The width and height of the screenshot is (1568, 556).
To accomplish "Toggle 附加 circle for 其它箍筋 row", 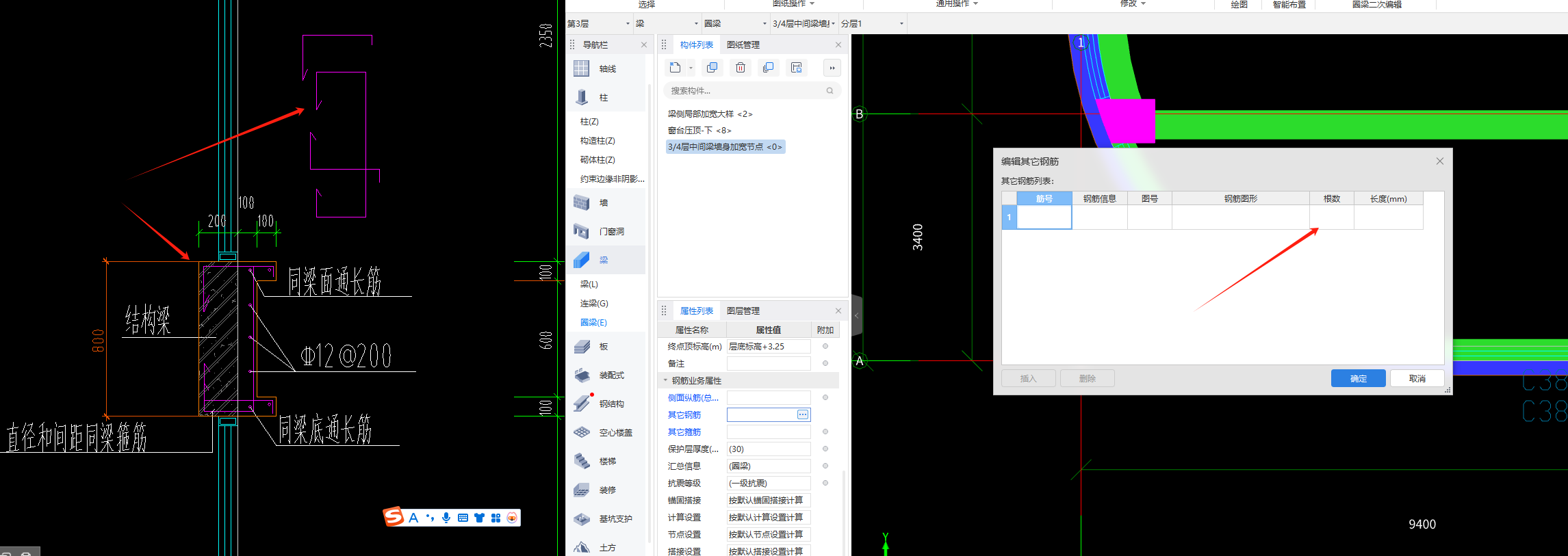I will click(x=825, y=432).
